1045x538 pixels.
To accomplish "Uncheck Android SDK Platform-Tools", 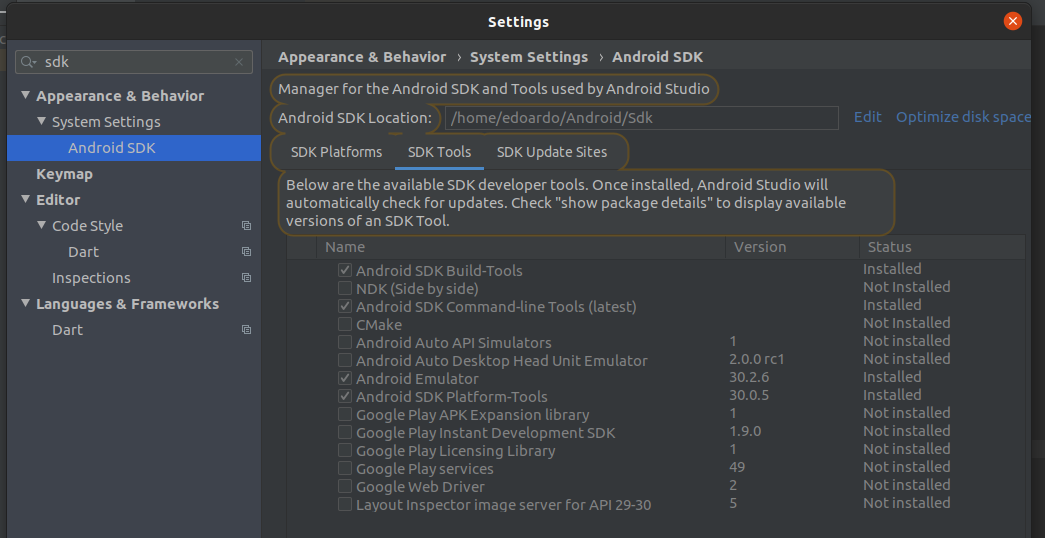I will click(345, 396).
